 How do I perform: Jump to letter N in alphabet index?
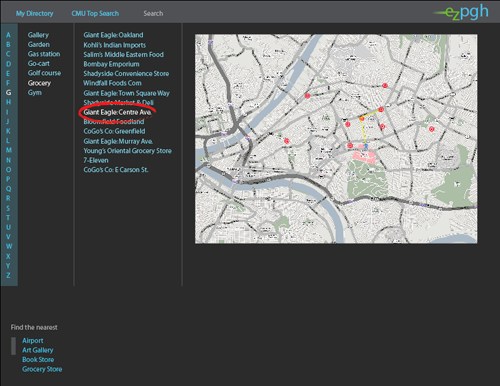click(8, 160)
